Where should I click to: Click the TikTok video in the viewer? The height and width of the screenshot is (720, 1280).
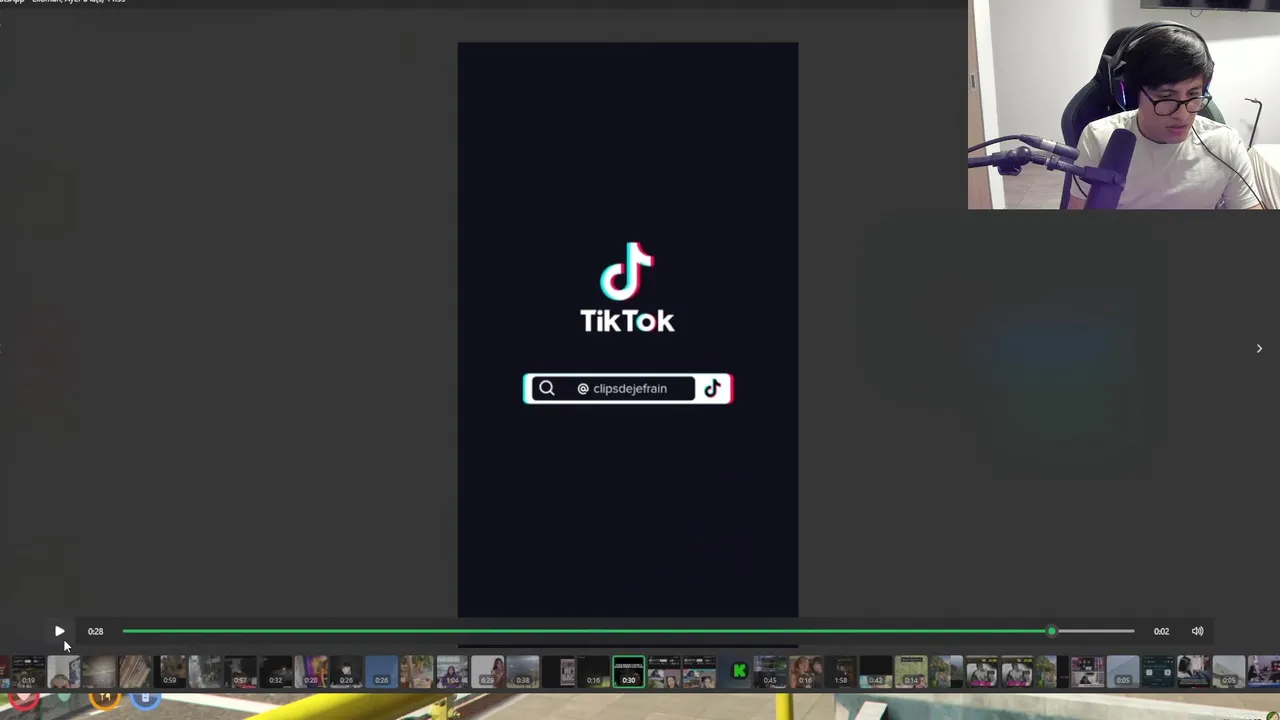click(x=628, y=330)
